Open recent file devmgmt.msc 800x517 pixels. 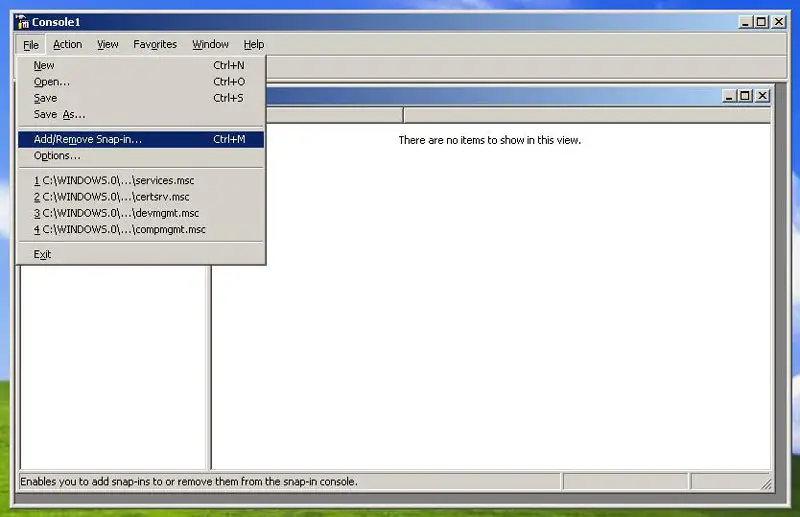point(141,213)
